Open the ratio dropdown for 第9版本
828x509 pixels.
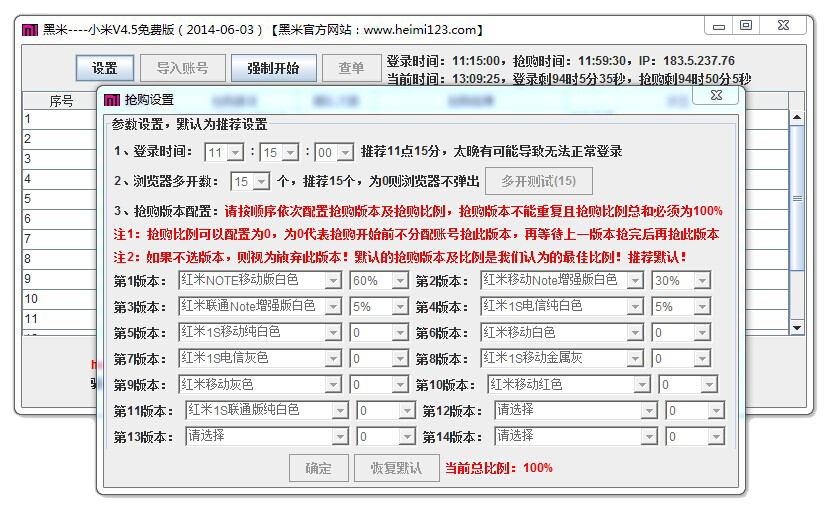click(x=379, y=384)
